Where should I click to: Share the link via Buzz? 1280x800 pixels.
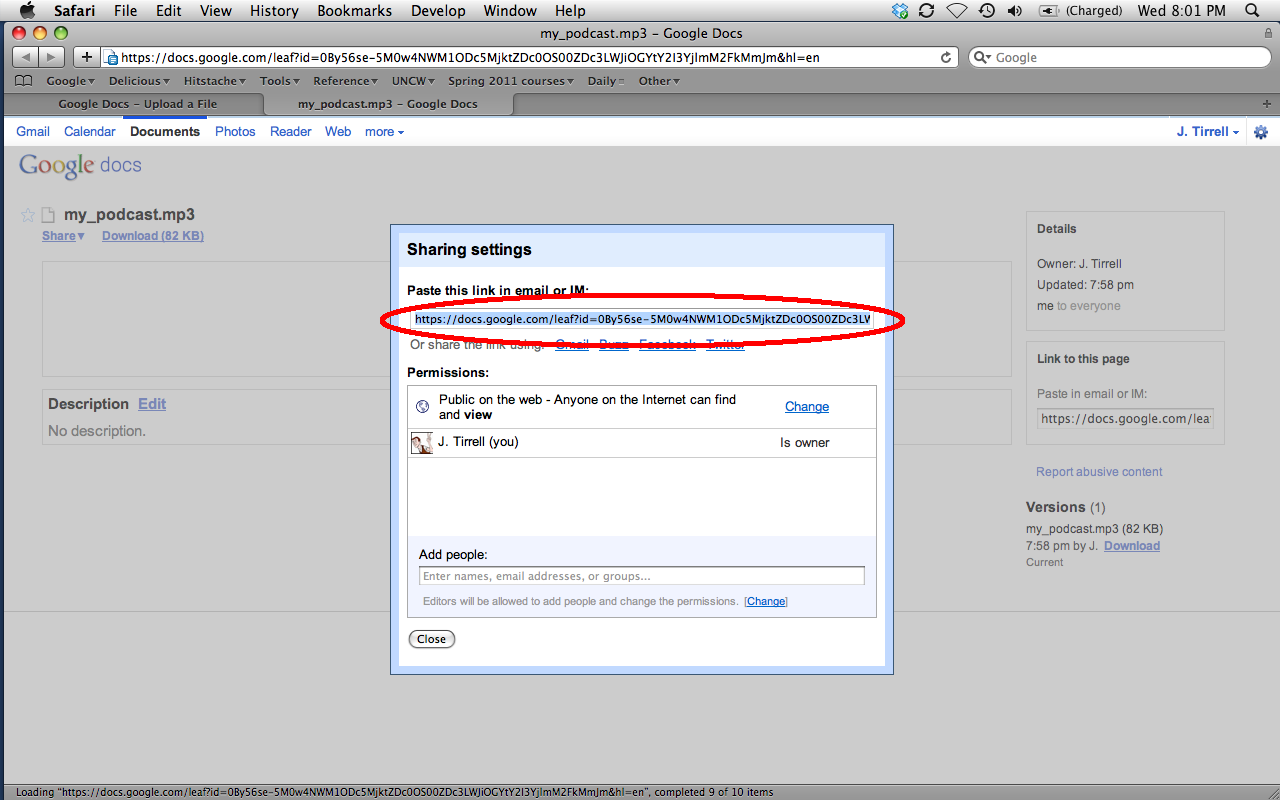point(614,345)
